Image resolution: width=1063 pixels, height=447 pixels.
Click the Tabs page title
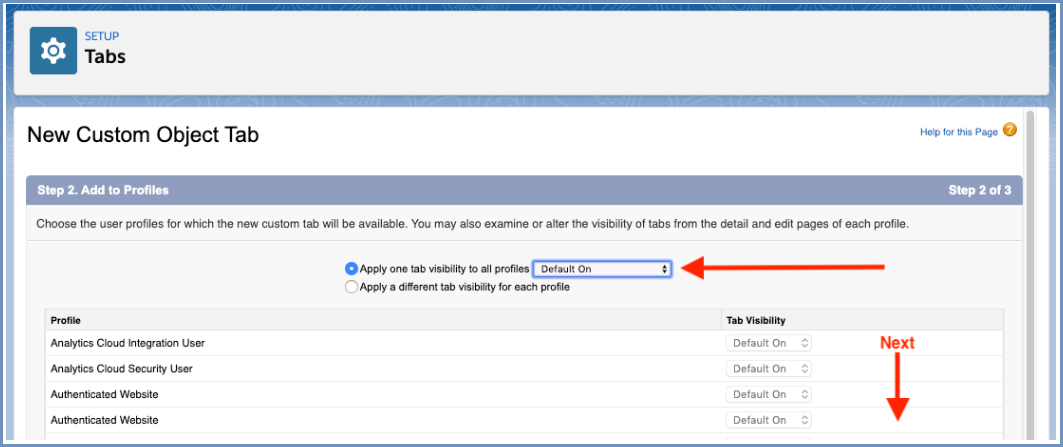(105, 56)
